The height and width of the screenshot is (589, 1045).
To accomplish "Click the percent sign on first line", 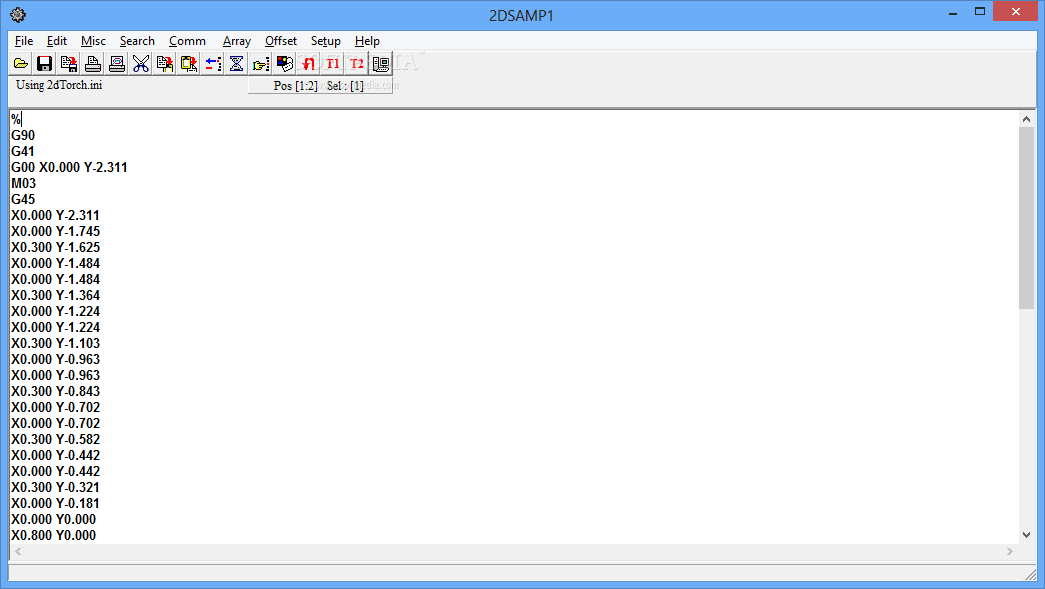I will click(15, 119).
